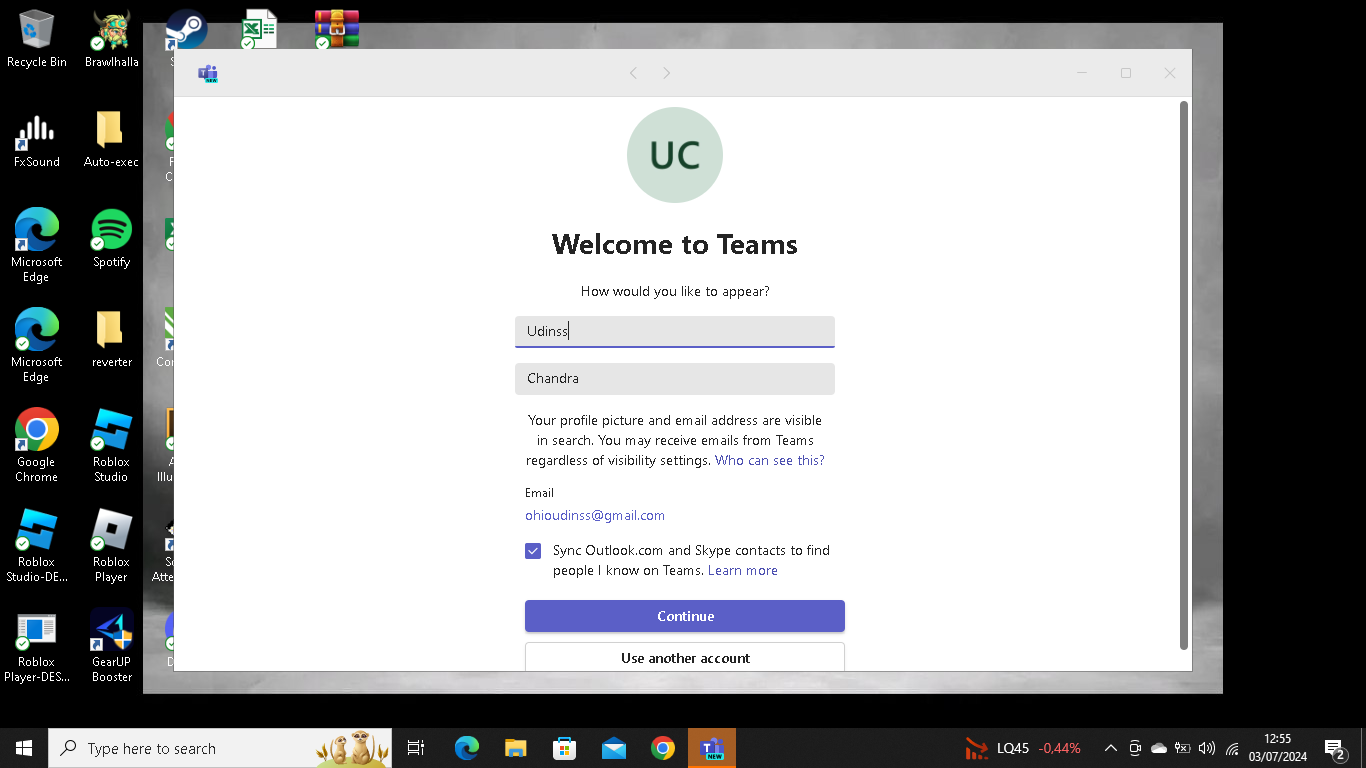The height and width of the screenshot is (768, 1366).
Task: Click the first name field containing Udinss
Action: pos(675,331)
